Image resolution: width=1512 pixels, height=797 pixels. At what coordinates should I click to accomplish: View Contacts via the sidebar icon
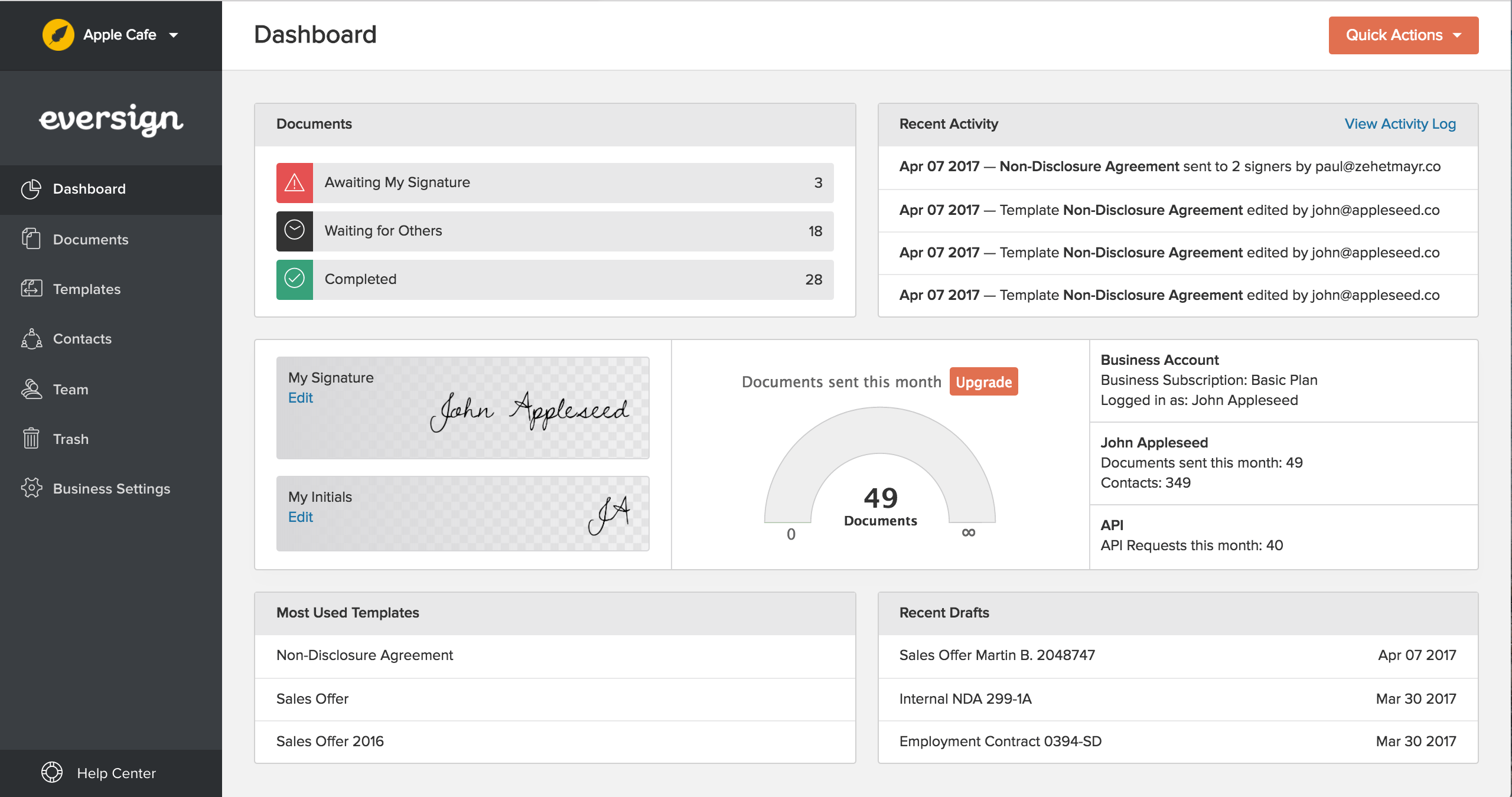[x=82, y=338]
